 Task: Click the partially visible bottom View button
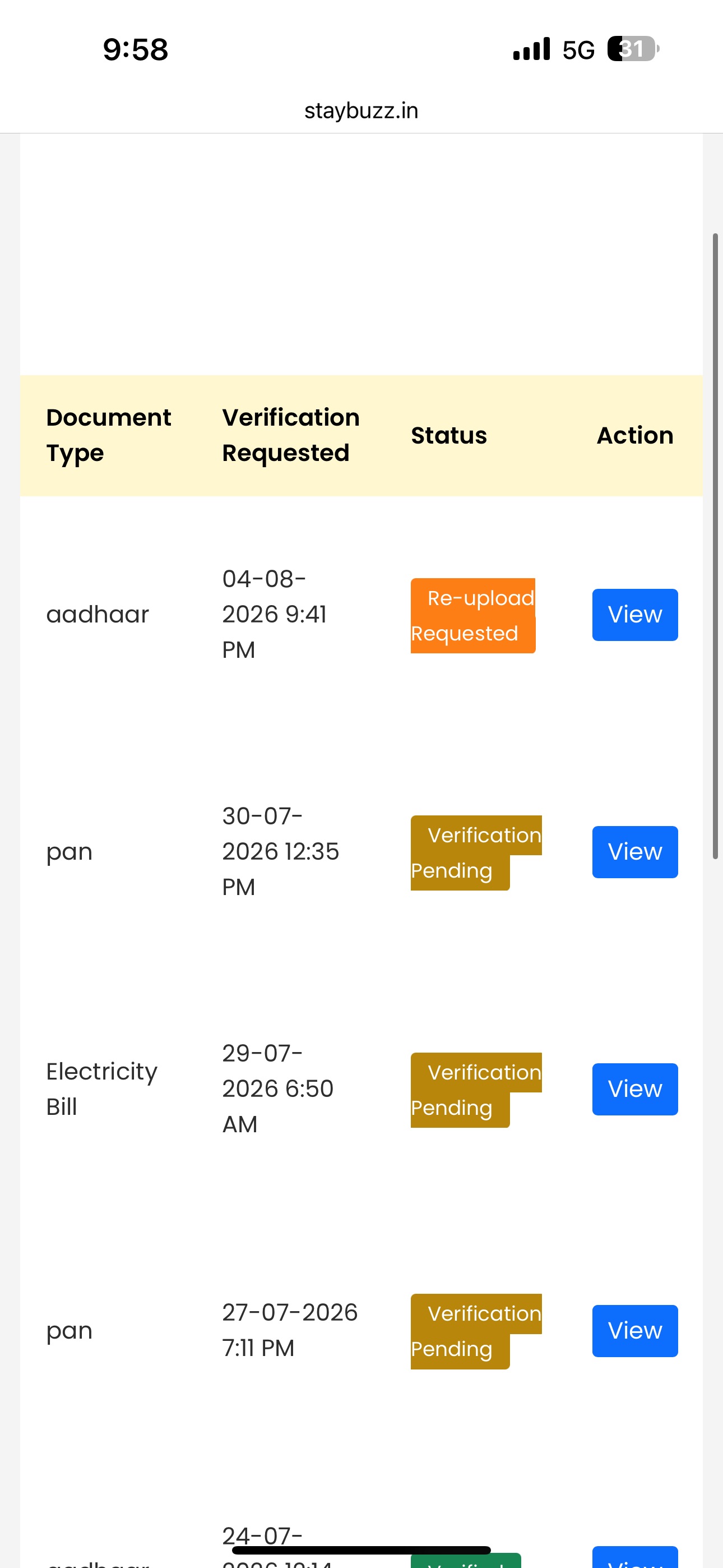[x=635, y=1558]
